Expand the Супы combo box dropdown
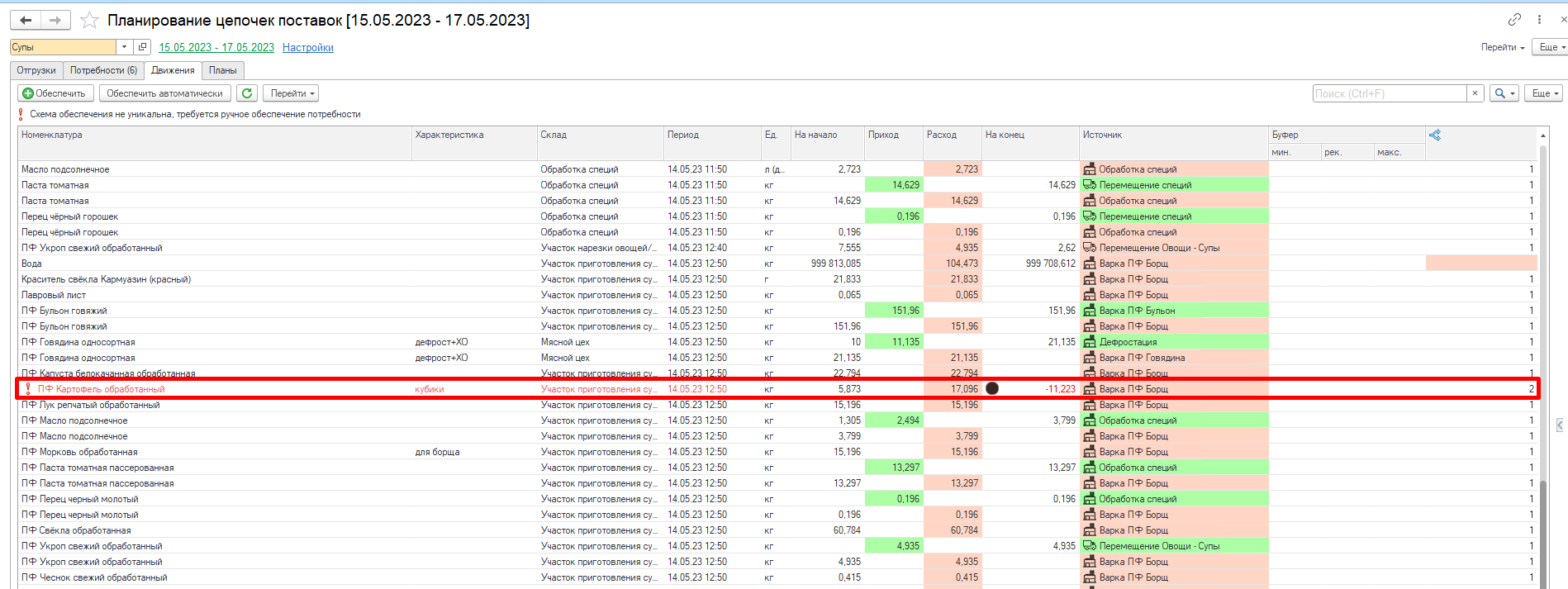 pos(124,47)
